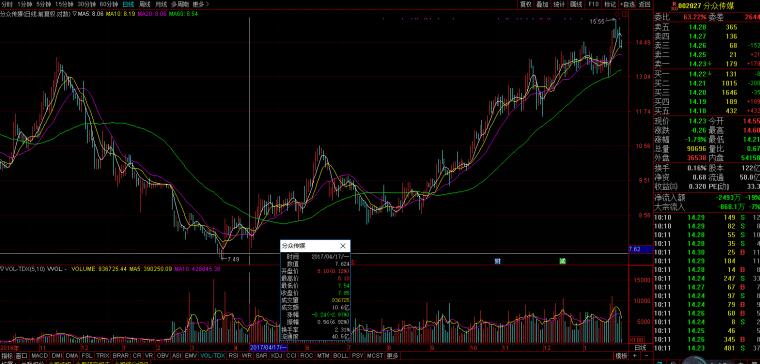The height and width of the screenshot is (364, 760).
Task: Select the TRIX indicator tab
Action: point(102,356)
